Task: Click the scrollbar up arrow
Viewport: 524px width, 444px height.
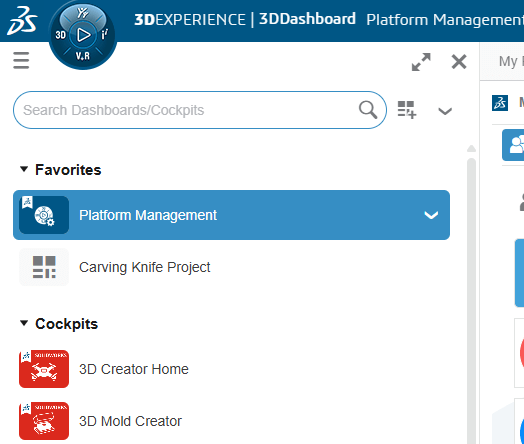Action: point(471,149)
